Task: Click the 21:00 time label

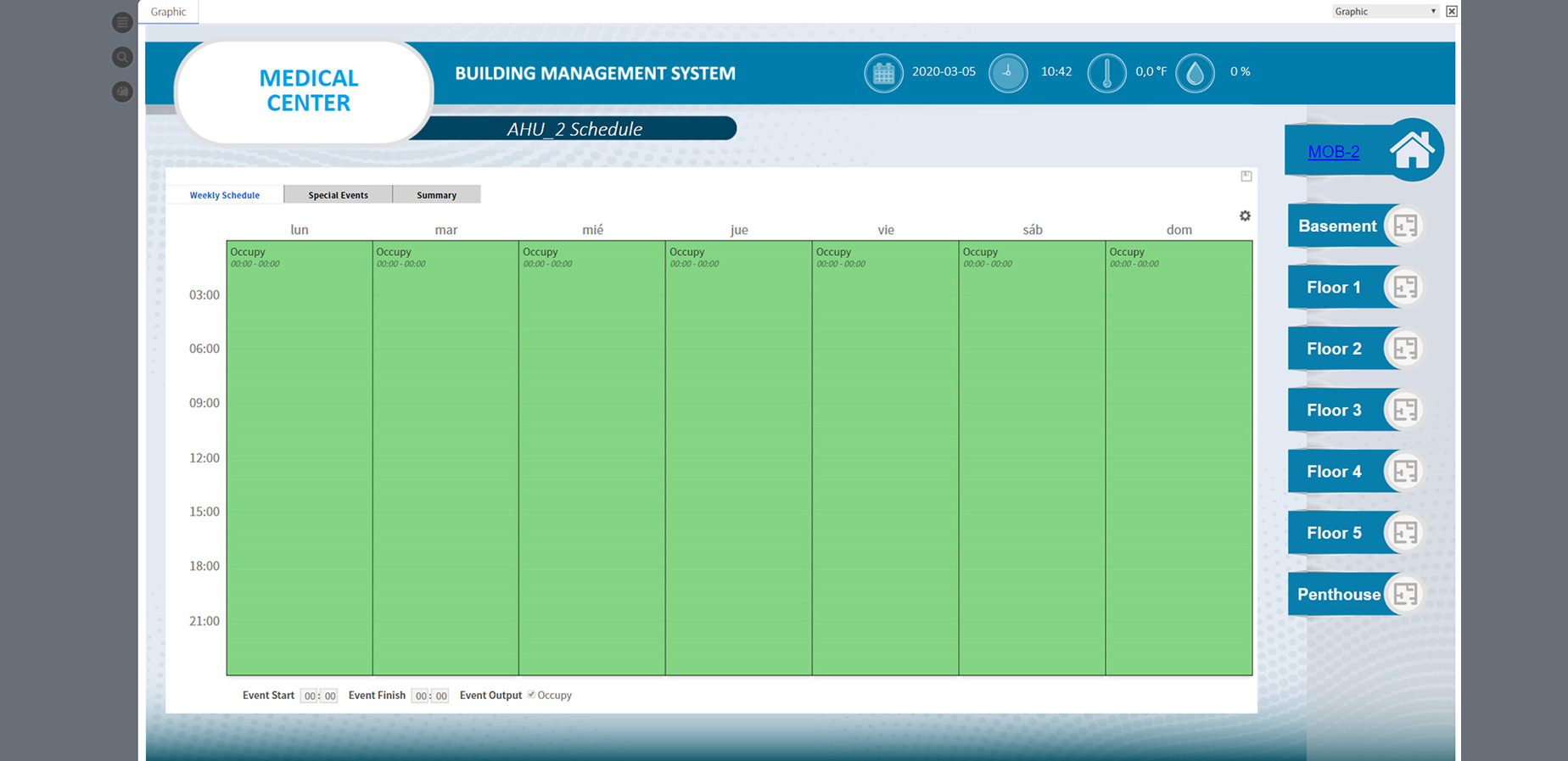Action: 204,620
